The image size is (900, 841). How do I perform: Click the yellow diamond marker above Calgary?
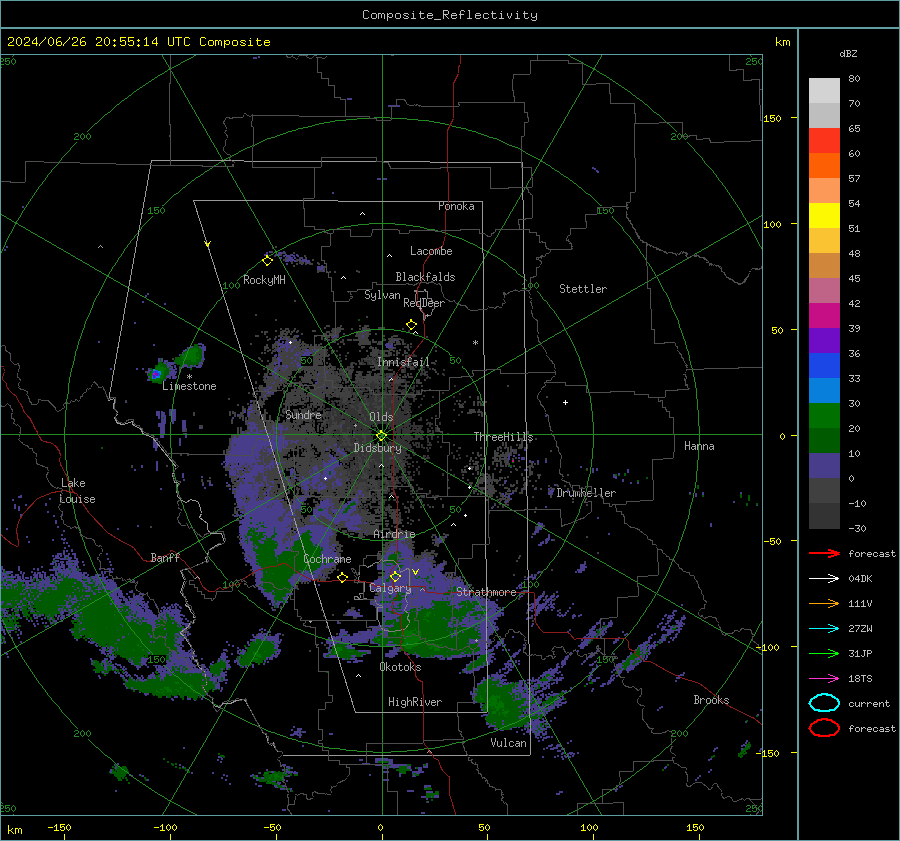[395, 576]
